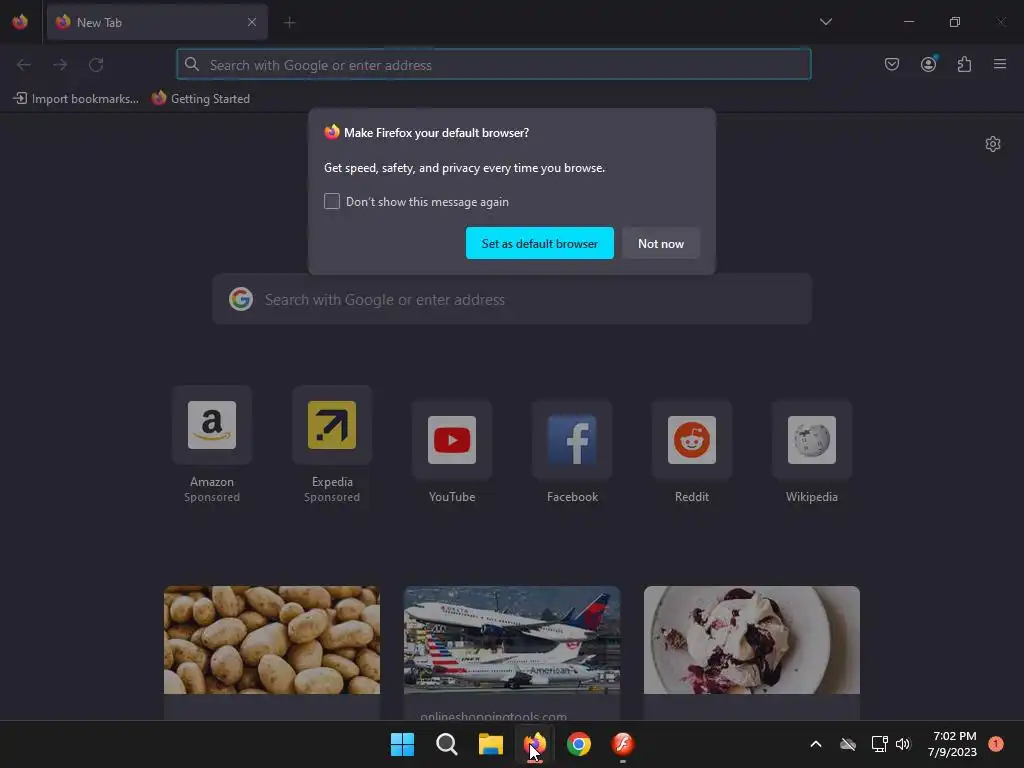1024x768 pixels.
Task: Go back with the back arrow
Action: click(24, 65)
